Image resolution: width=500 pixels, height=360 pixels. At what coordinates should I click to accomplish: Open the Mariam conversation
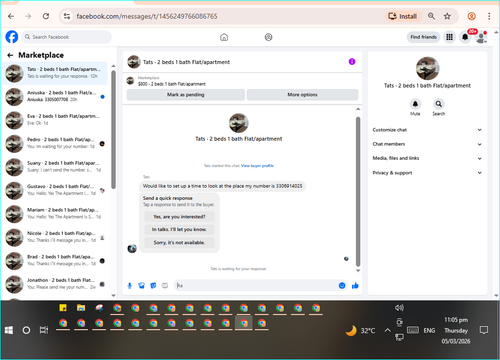pyautogui.click(x=55, y=214)
